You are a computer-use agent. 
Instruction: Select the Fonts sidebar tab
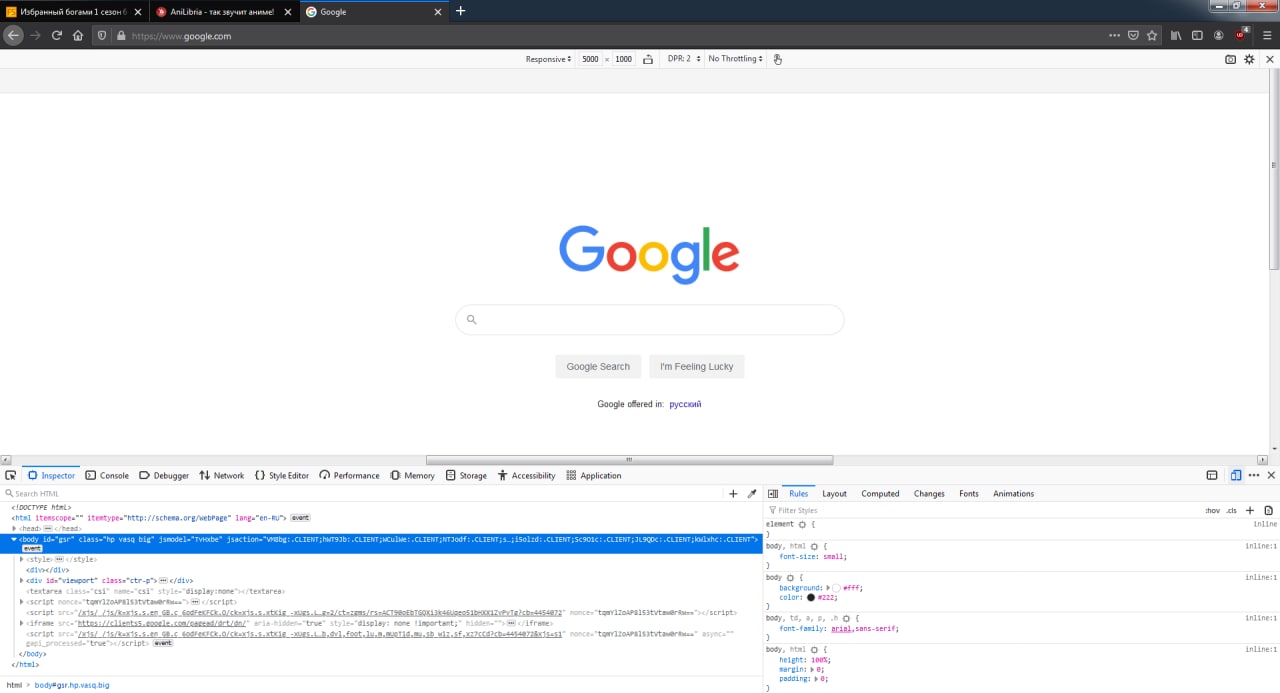point(969,493)
